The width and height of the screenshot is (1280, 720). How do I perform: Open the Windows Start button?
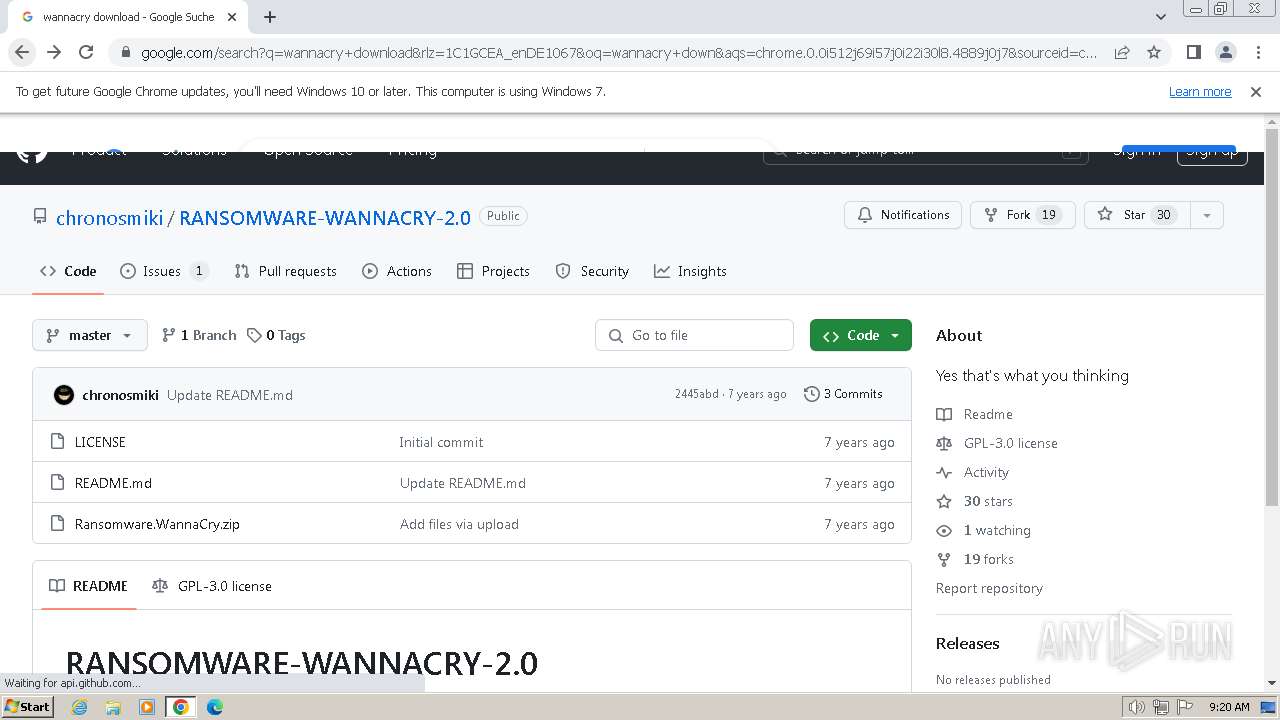point(27,706)
